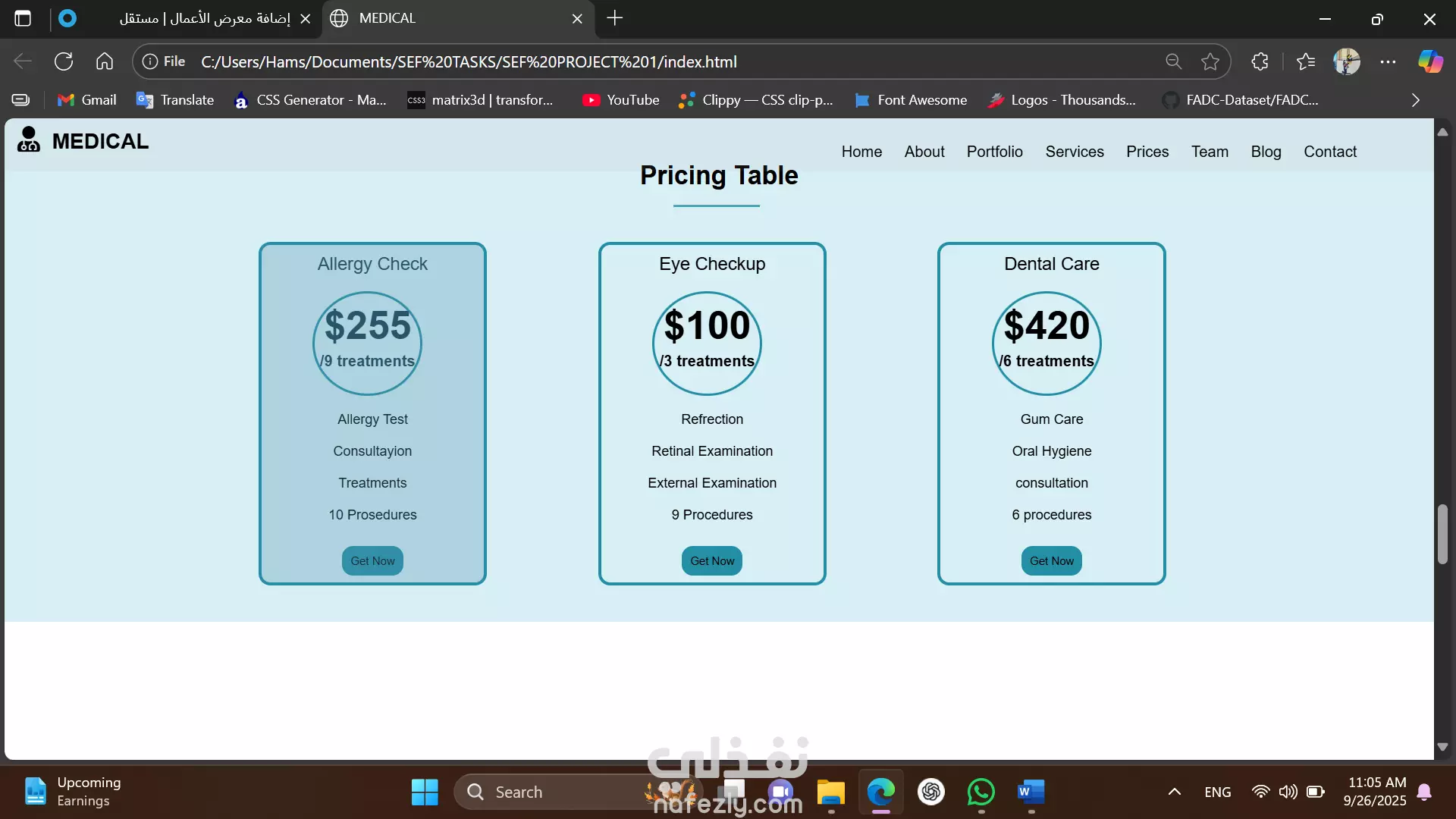Viewport: 1456px width, 819px height.
Task: Open the Copilot icon in the toolbar
Action: coord(1430,61)
